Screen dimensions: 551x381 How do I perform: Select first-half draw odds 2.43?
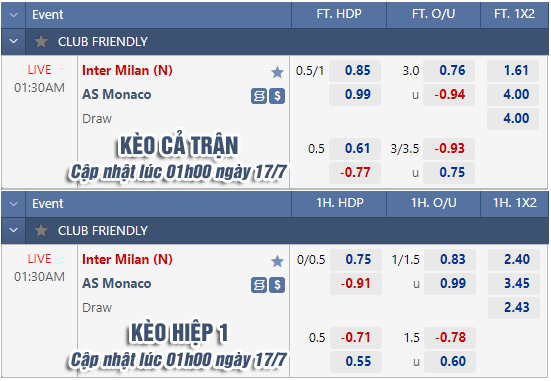(514, 308)
